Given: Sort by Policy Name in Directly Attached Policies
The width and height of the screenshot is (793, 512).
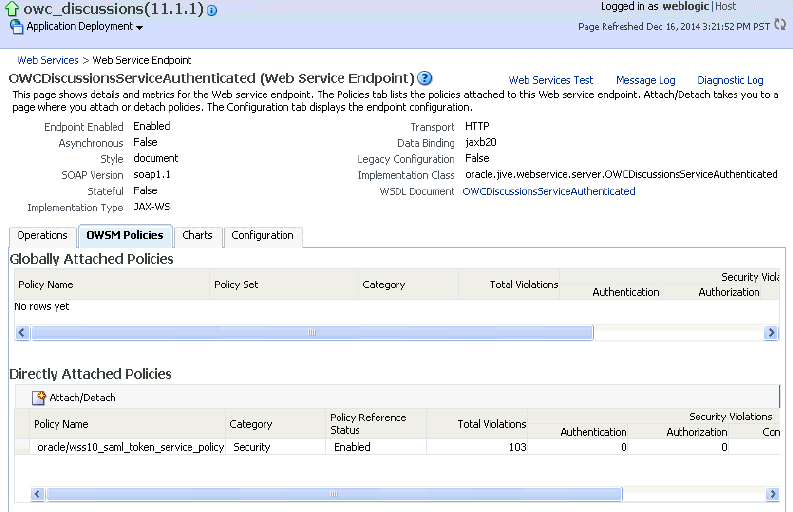Looking at the screenshot, I should tap(127, 424).
